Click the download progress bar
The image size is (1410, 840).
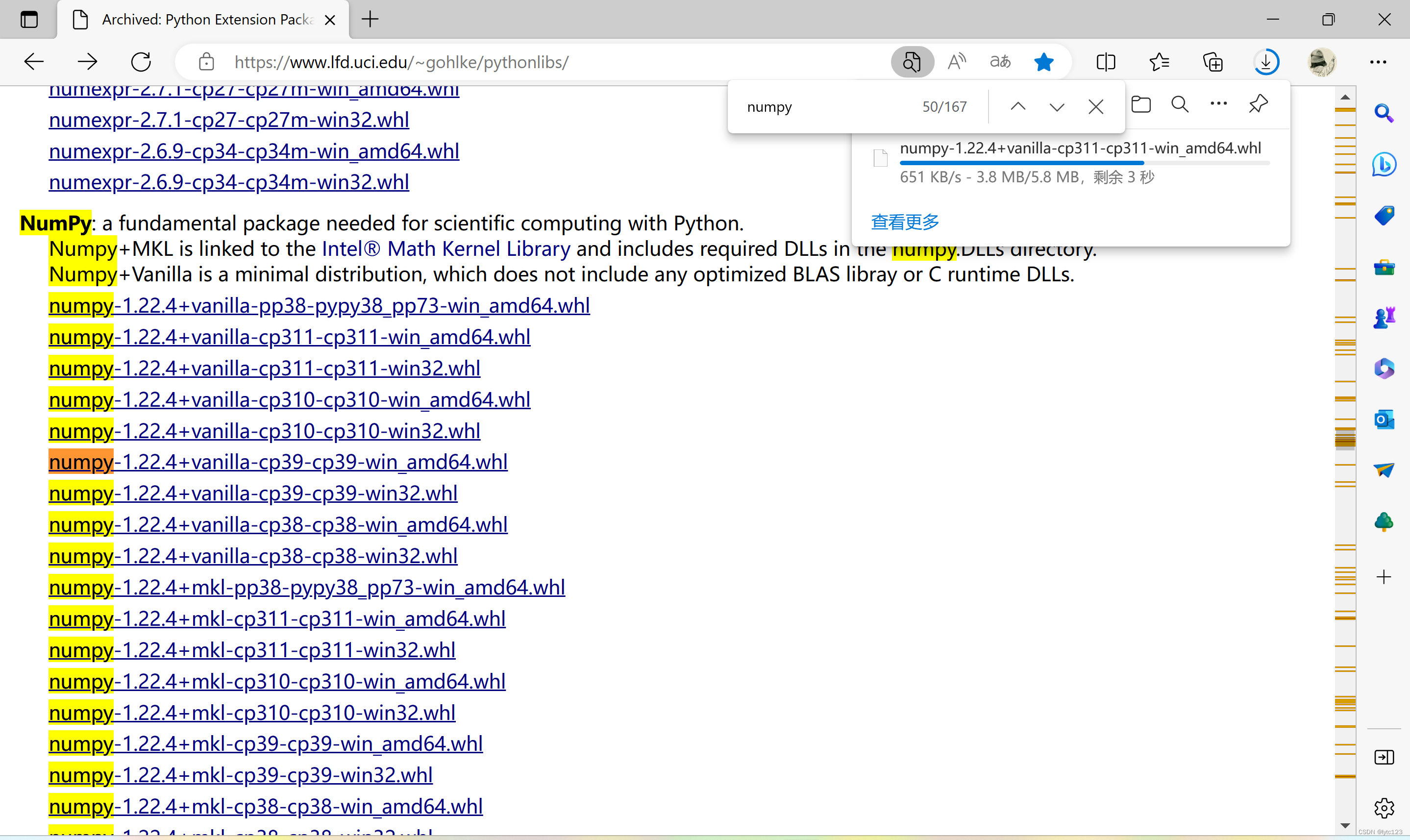coord(1084,163)
